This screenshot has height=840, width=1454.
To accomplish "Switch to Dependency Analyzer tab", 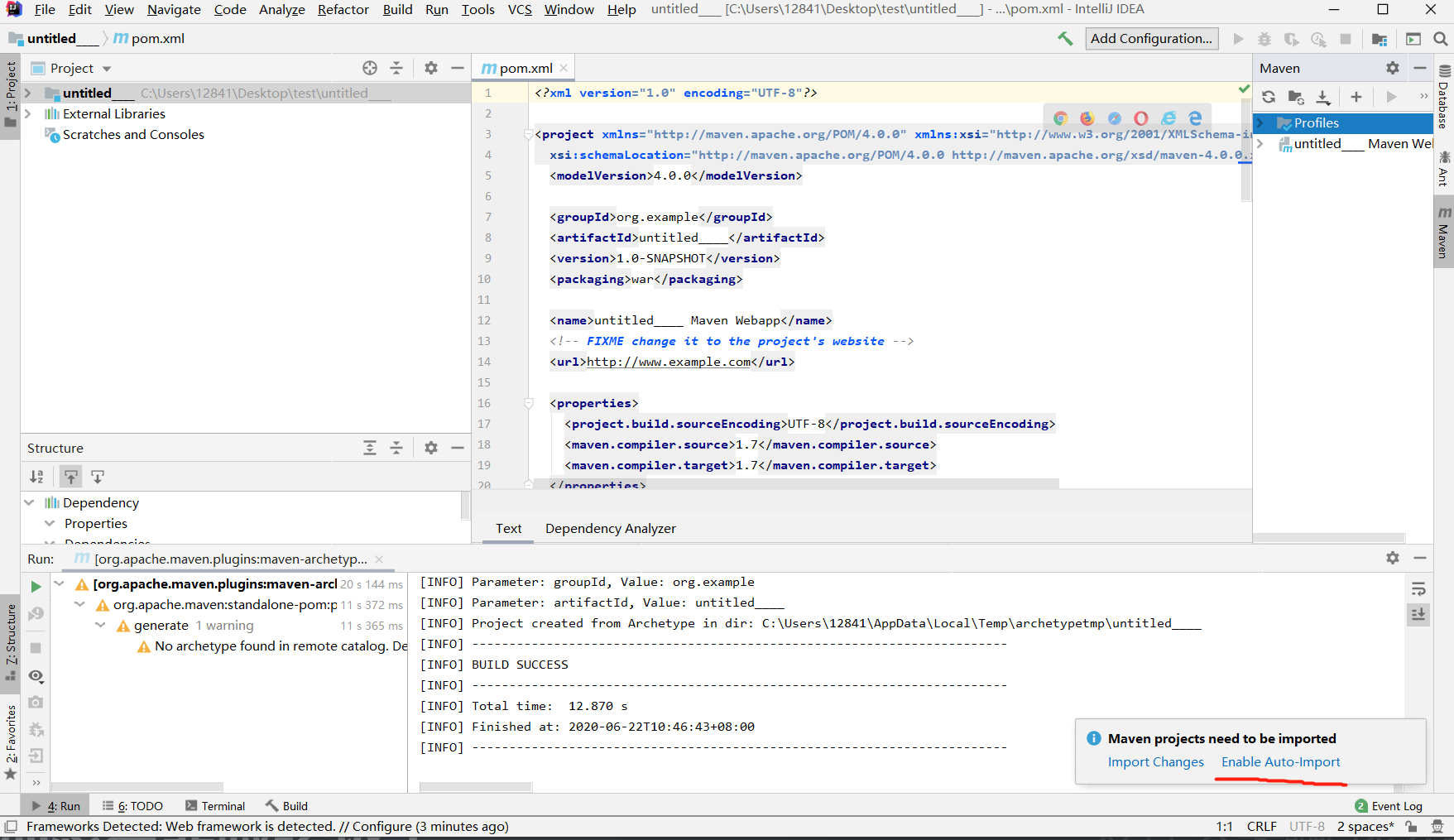I will click(610, 528).
